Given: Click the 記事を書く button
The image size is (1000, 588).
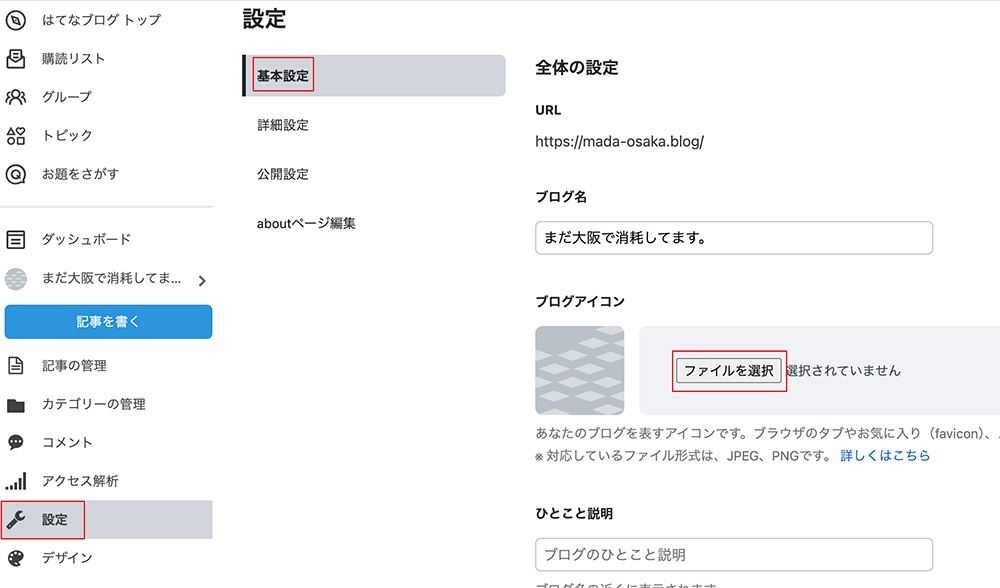Looking at the screenshot, I should click(x=108, y=322).
